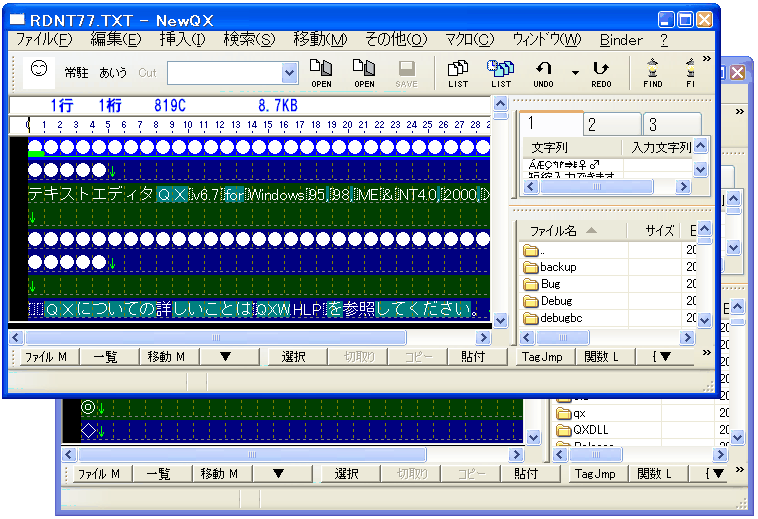This screenshot has height=519, width=758.
Task: Select the backup folder in file list
Action: click(550, 267)
